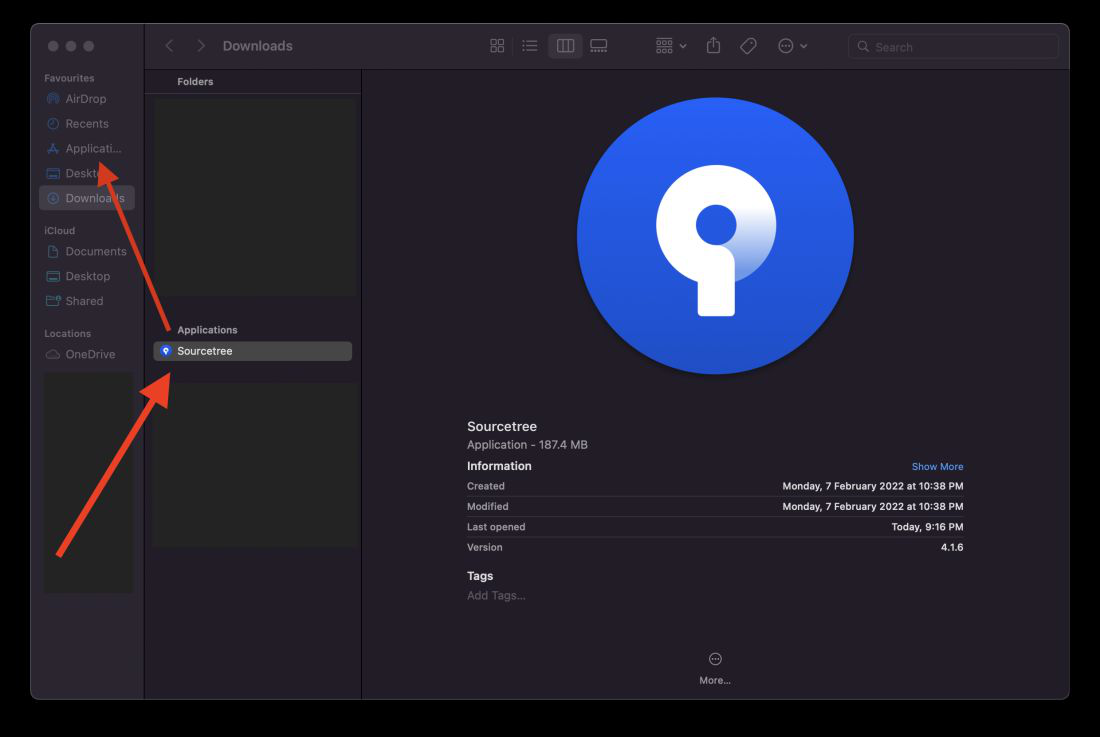Screen dimensions: 1100x737
Task: Click the iCloud section header
Action: click(x=60, y=230)
